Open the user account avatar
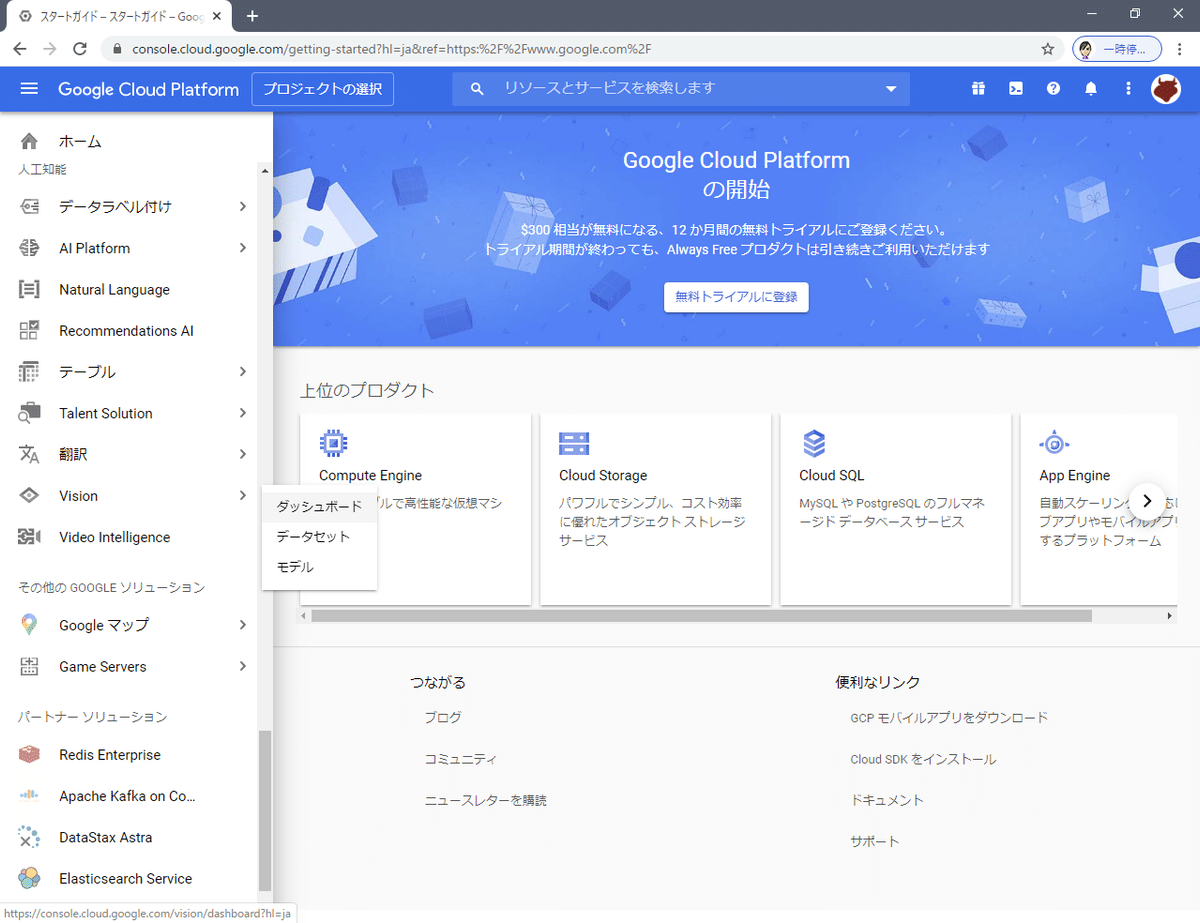This screenshot has width=1200, height=923. (x=1166, y=89)
